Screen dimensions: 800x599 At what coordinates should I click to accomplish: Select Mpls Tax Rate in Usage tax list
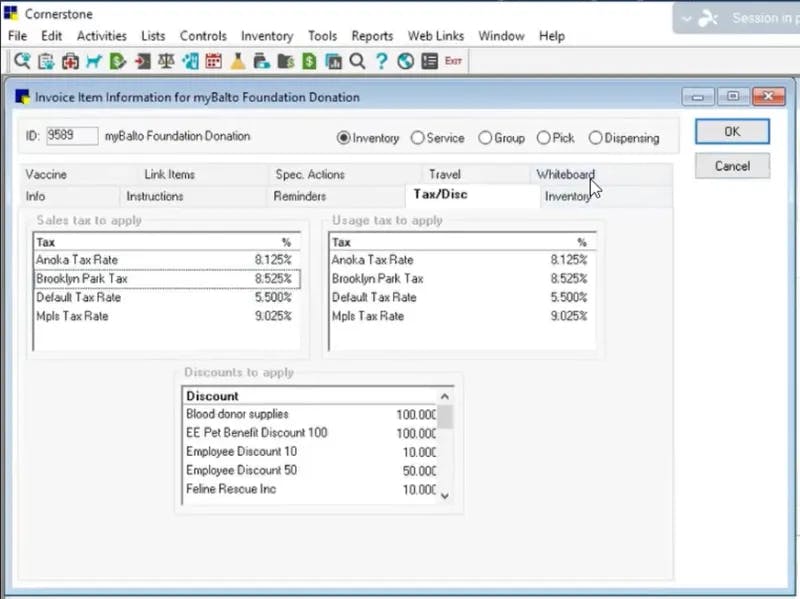pos(462,316)
